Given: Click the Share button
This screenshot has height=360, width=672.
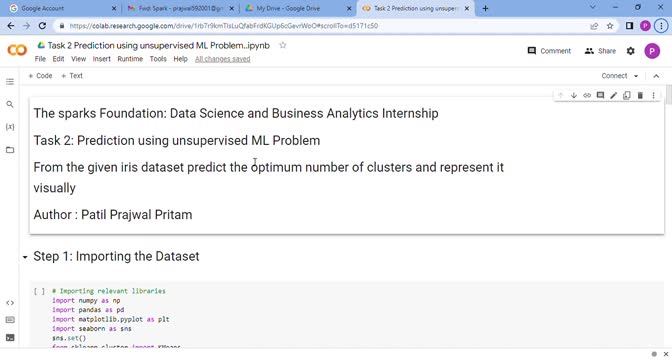Looking at the screenshot, I should pyautogui.click(x=600, y=51).
